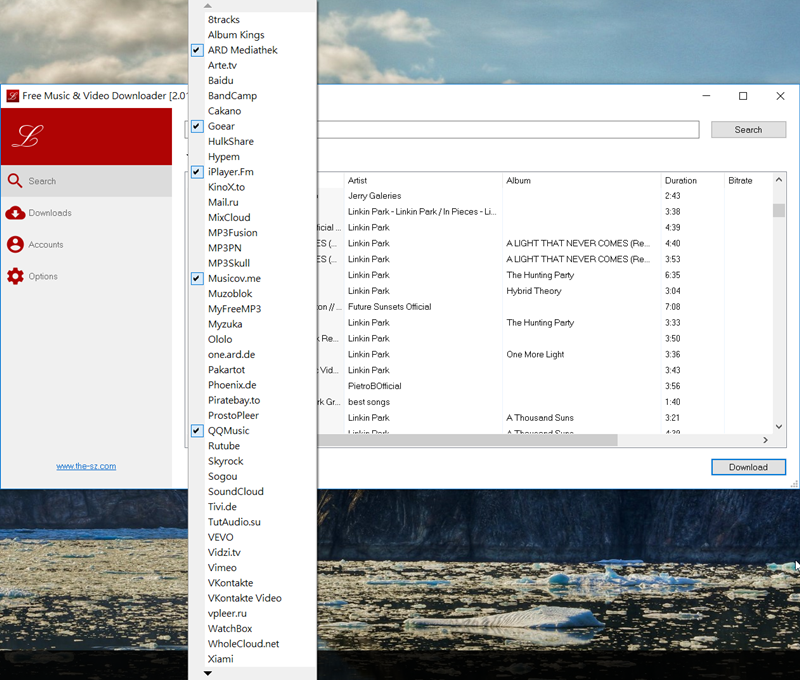Click the Search magnifier icon in sidebar
The width and height of the screenshot is (800, 680).
pyautogui.click(x=15, y=181)
